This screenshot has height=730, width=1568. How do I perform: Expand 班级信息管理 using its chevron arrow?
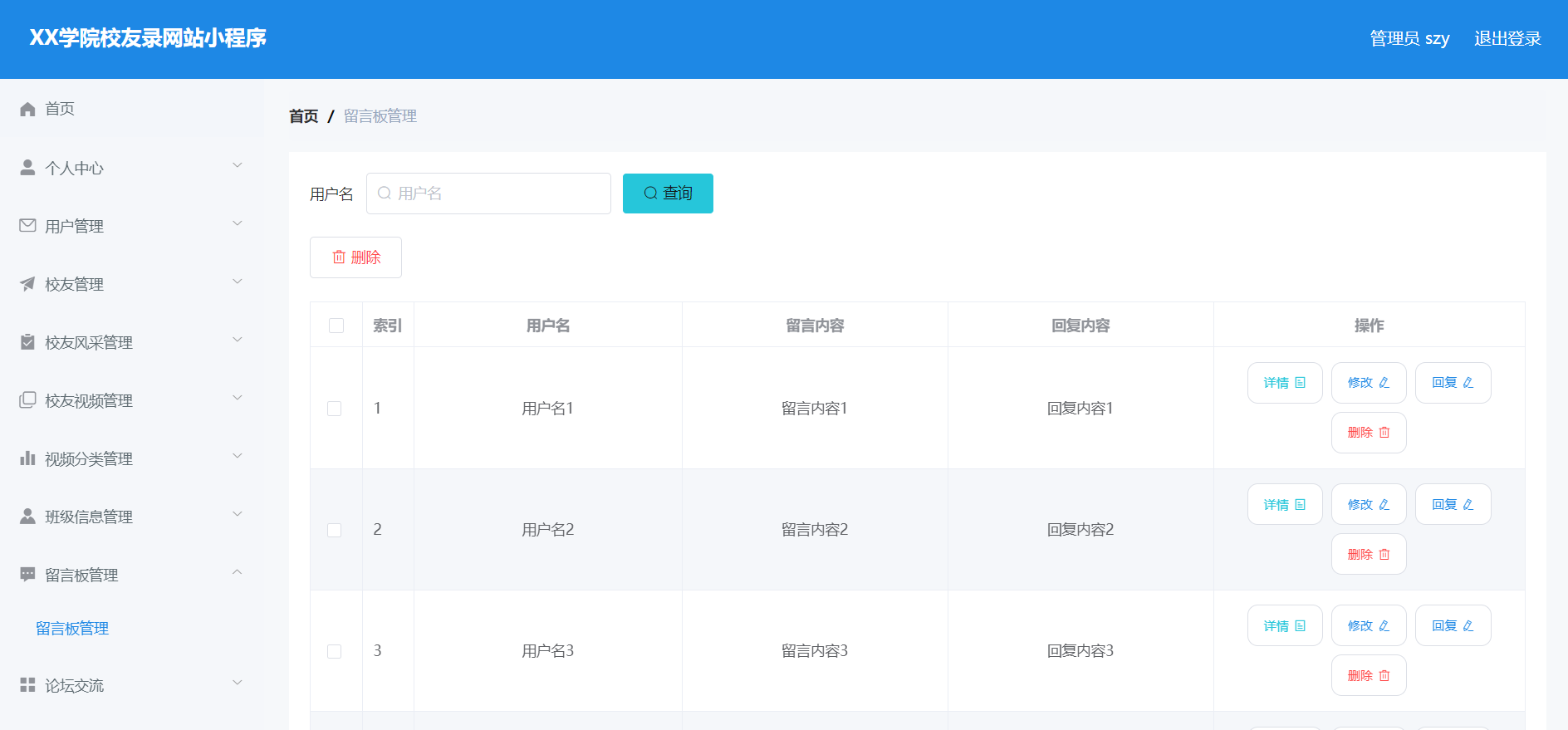(238, 514)
